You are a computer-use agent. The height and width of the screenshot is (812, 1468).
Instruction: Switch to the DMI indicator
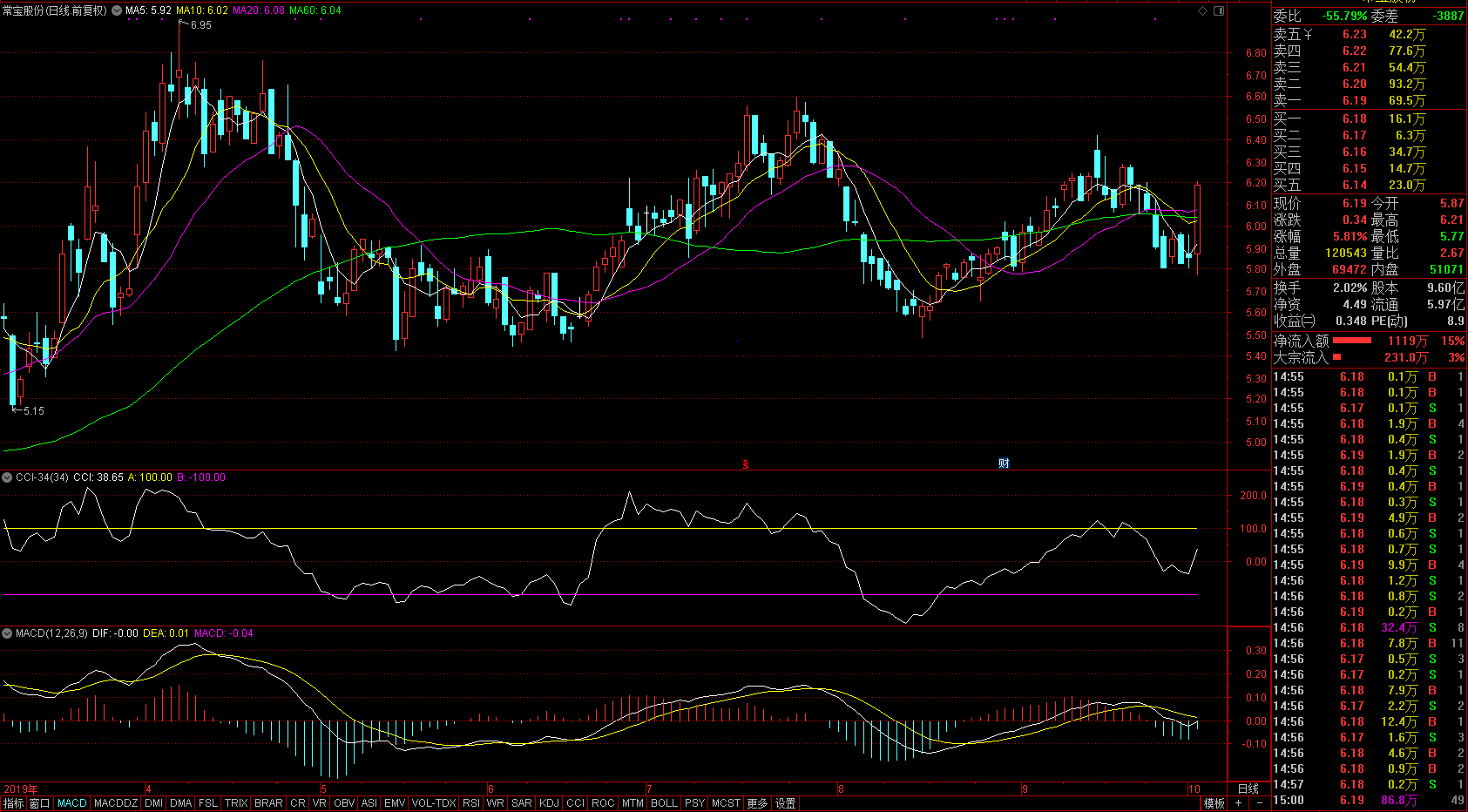click(x=154, y=803)
